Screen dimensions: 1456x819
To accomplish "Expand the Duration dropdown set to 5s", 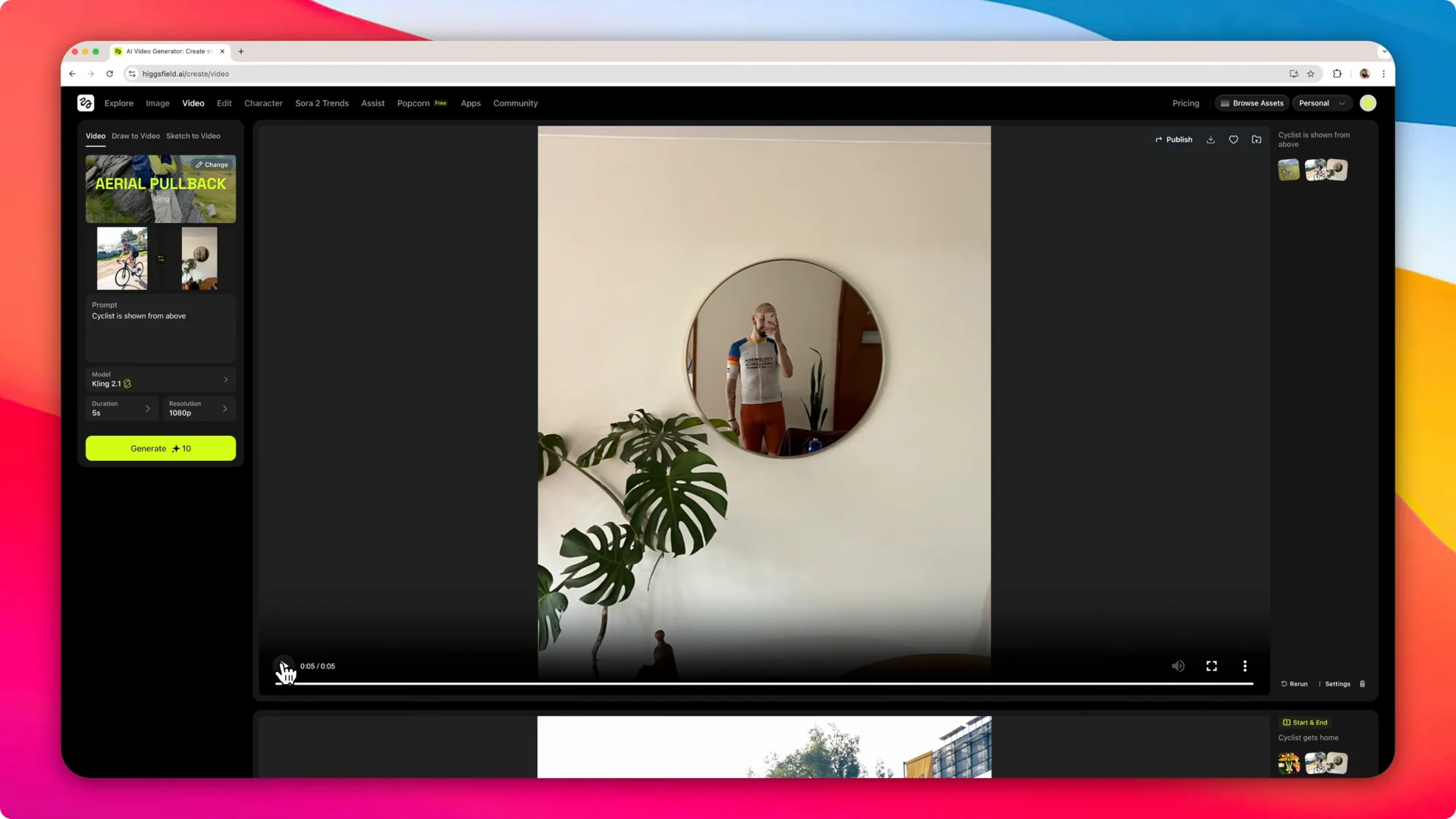I will point(122,408).
